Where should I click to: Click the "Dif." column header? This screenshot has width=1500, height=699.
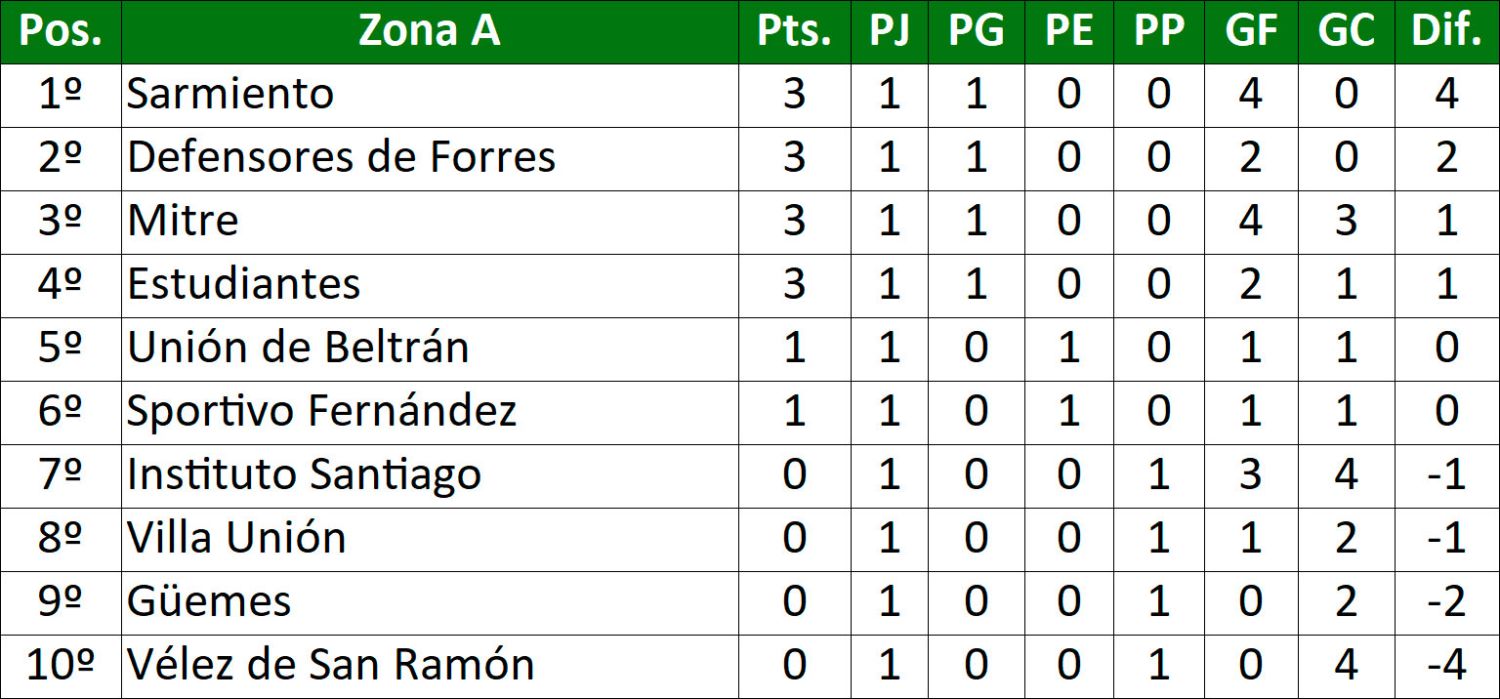(1446, 32)
